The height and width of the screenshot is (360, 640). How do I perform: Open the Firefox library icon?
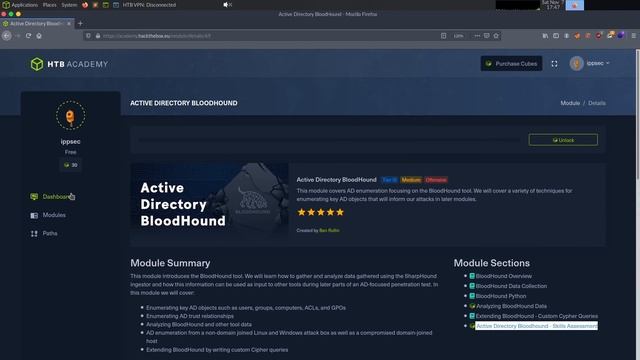pyautogui.click(x=545, y=36)
